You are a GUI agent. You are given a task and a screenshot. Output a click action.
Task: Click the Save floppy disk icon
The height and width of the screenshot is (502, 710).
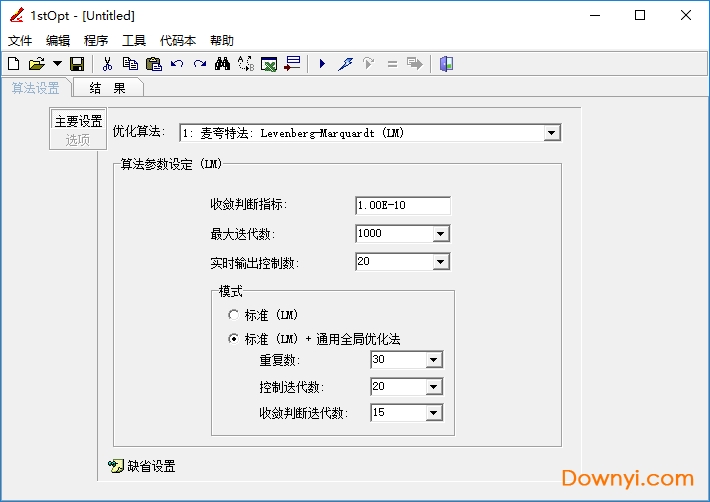coord(77,64)
